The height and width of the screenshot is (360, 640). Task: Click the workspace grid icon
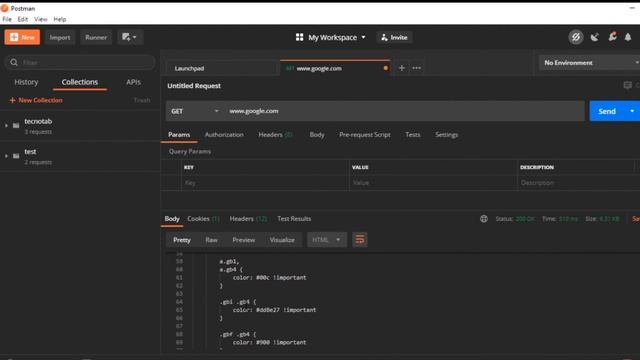point(300,37)
